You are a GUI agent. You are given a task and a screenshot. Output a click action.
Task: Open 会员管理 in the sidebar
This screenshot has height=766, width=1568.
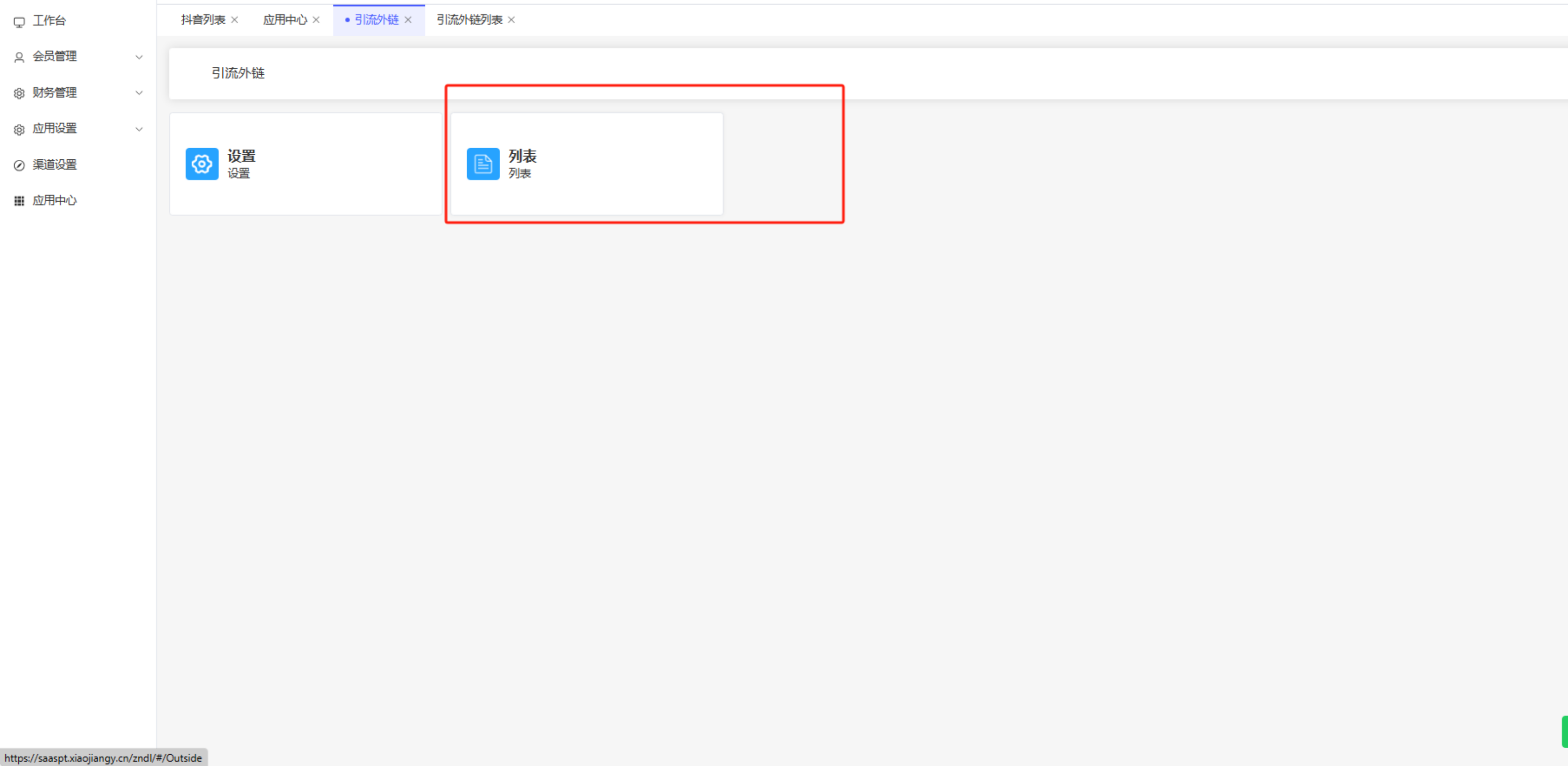click(x=55, y=56)
